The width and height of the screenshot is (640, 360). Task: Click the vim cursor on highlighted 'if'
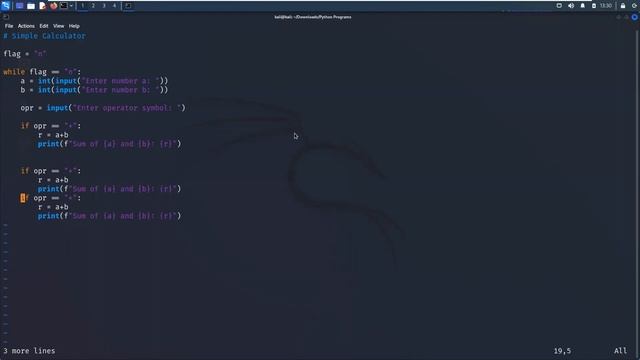[23, 198]
